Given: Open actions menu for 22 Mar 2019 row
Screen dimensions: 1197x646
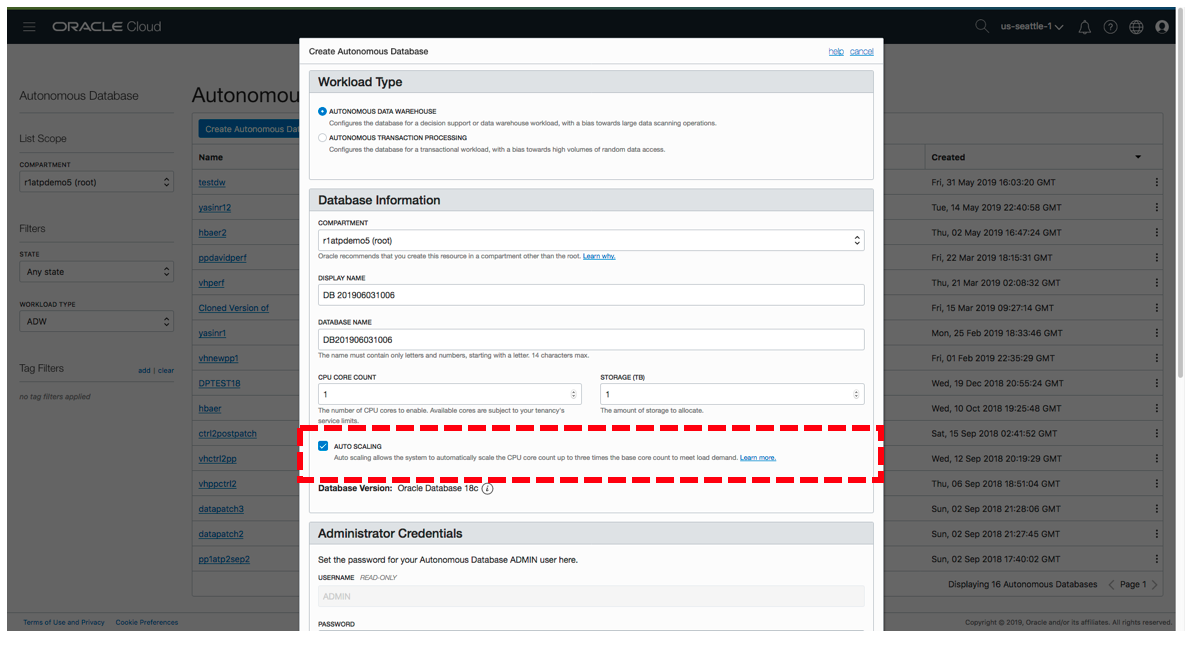Looking at the screenshot, I should point(1157,258).
